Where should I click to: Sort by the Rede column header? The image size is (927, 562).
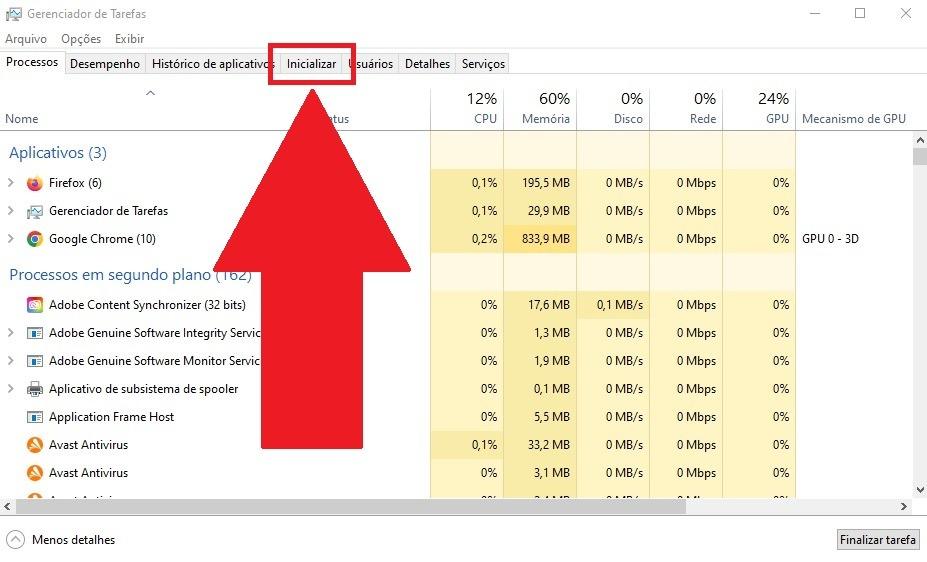click(686, 109)
